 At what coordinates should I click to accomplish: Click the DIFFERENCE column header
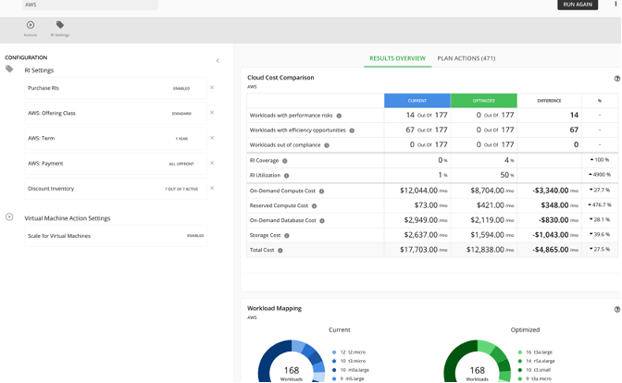(549, 101)
